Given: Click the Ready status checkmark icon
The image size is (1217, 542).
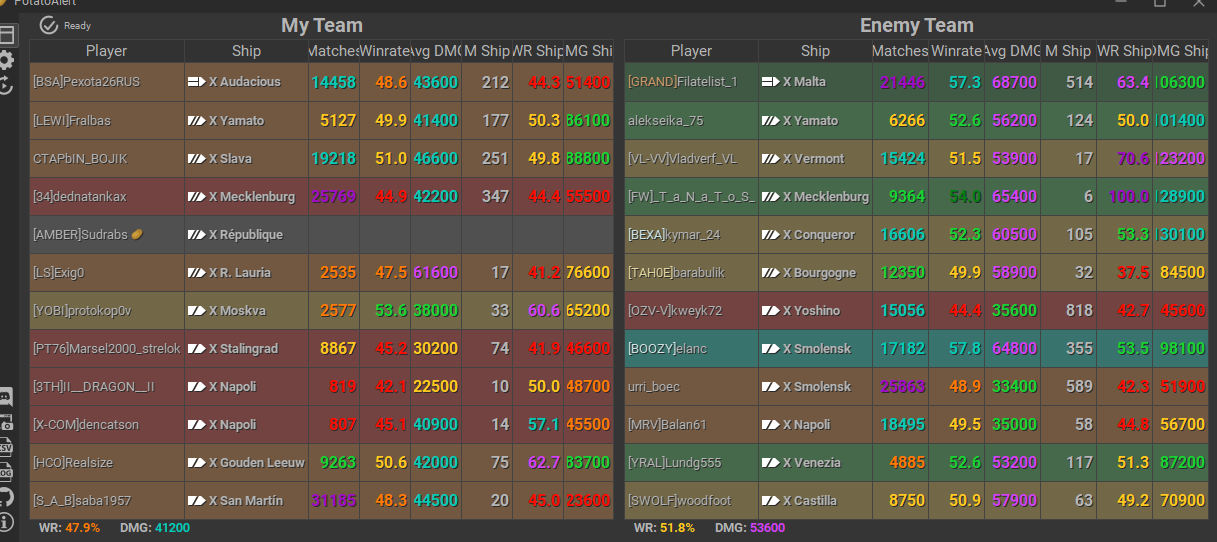Looking at the screenshot, I should click(x=49, y=25).
